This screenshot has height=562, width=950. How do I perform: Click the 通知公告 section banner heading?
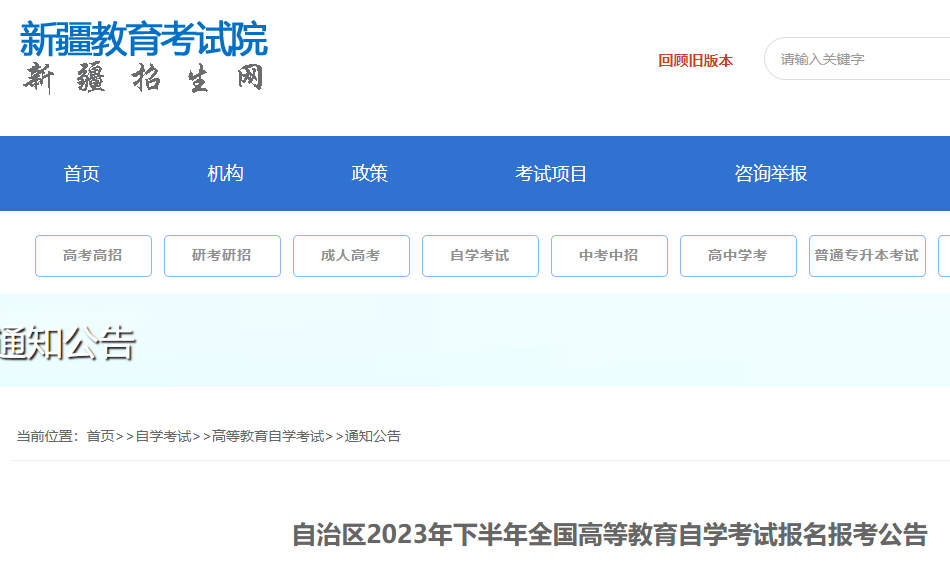pos(67,343)
